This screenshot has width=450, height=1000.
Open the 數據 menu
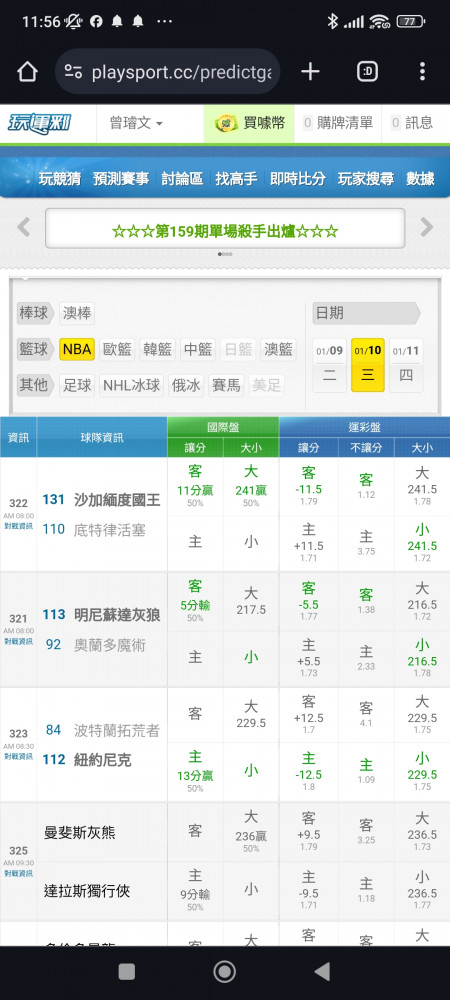(421, 179)
